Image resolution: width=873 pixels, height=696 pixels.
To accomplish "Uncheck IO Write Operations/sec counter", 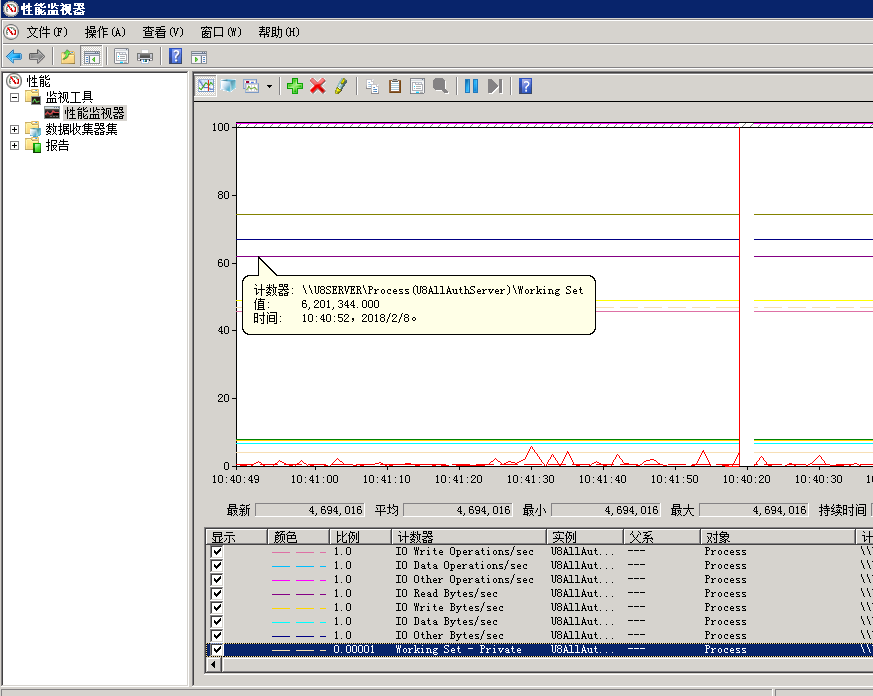I will [217, 552].
